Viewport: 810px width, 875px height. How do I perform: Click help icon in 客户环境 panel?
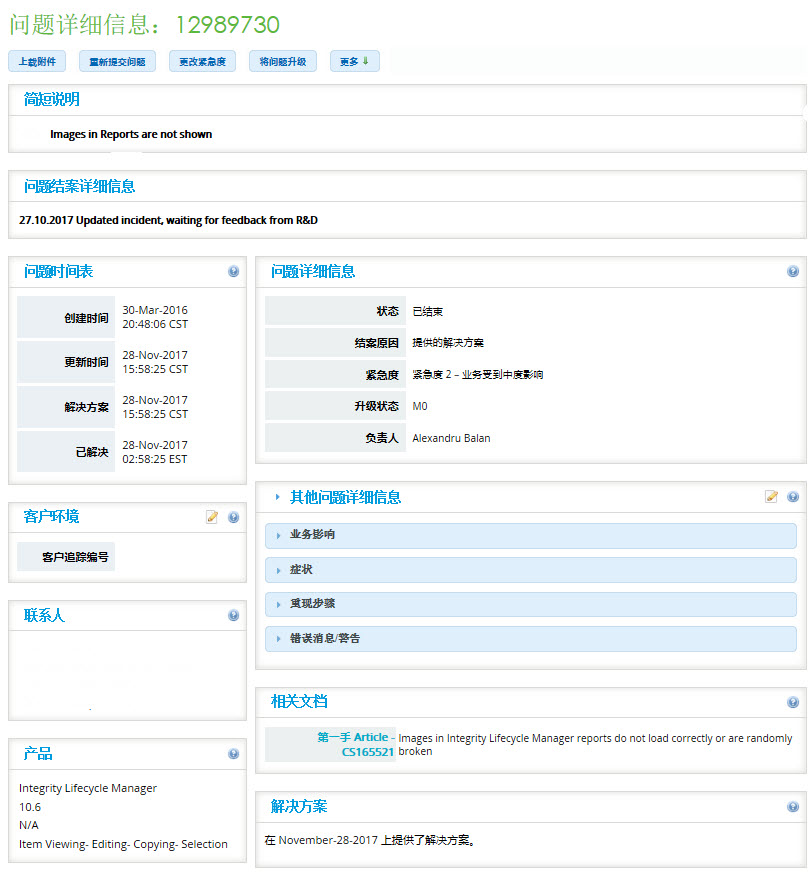coord(234,517)
